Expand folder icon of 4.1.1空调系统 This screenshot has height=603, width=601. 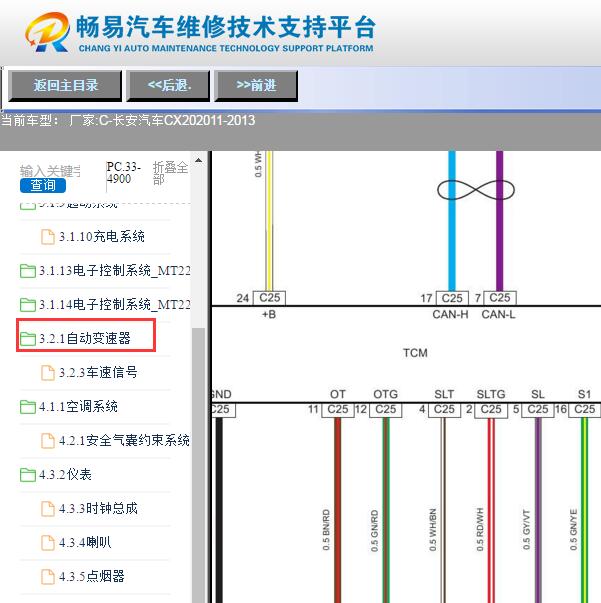(28, 407)
